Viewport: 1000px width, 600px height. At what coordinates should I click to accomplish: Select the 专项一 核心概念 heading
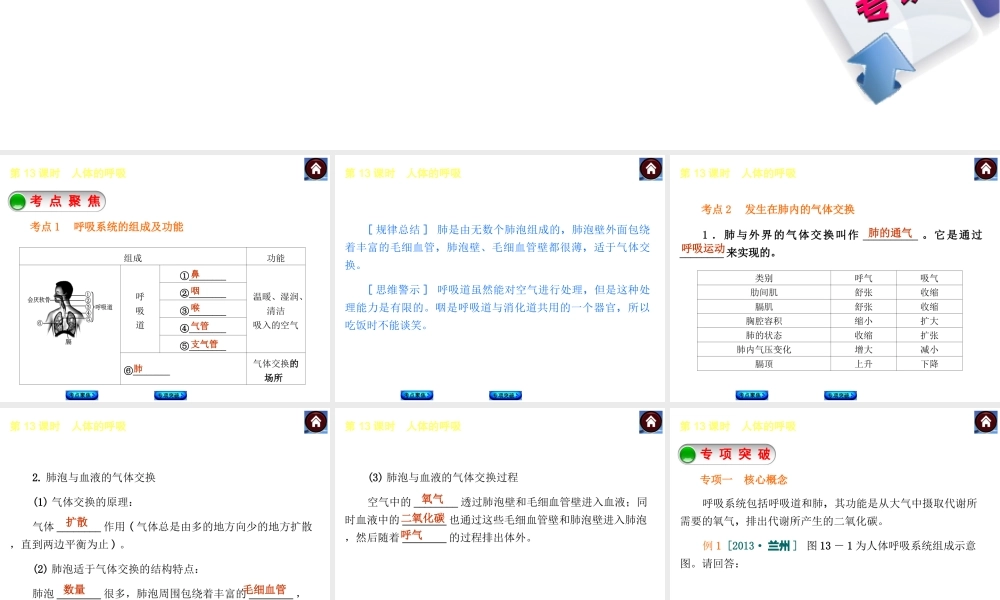tap(743, 479)
